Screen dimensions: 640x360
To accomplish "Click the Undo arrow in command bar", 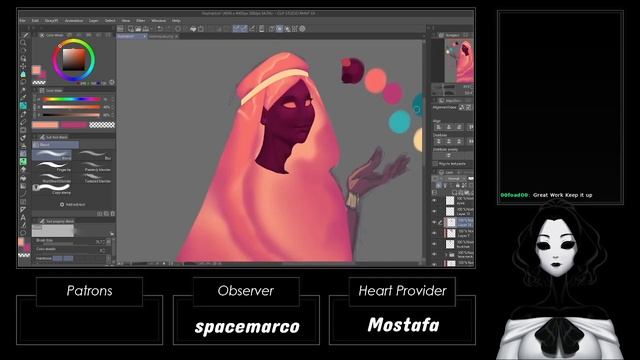I will click(x=160, y=29).
